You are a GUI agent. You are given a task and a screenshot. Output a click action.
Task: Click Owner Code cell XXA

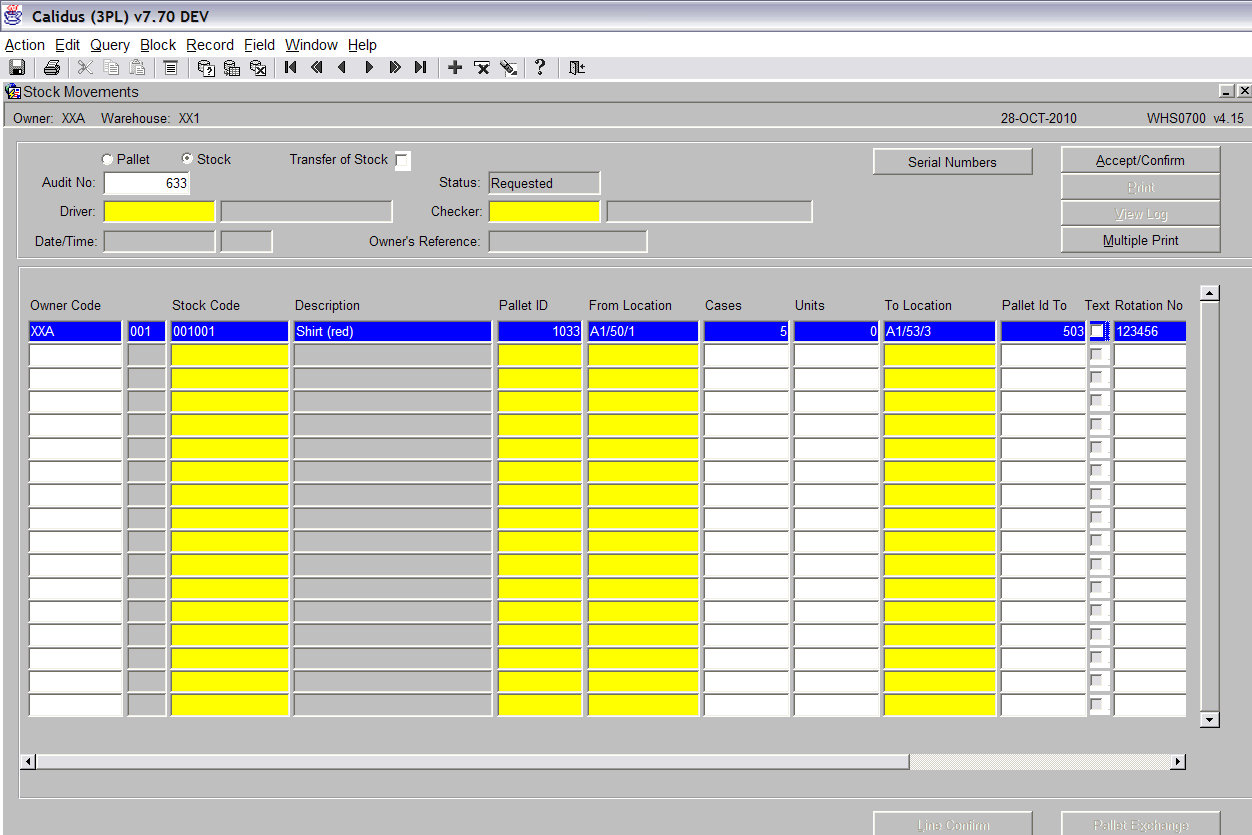75,331
